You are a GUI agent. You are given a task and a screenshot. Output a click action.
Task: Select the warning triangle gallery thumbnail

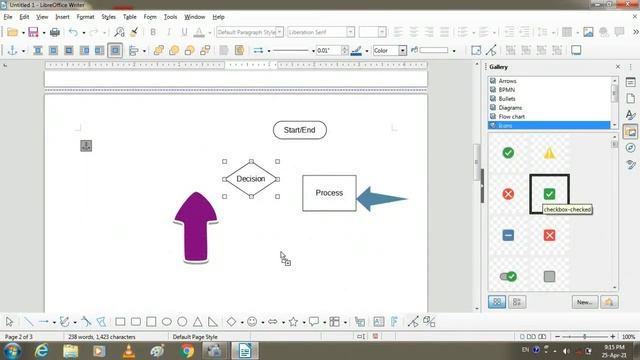click(549, 153)
